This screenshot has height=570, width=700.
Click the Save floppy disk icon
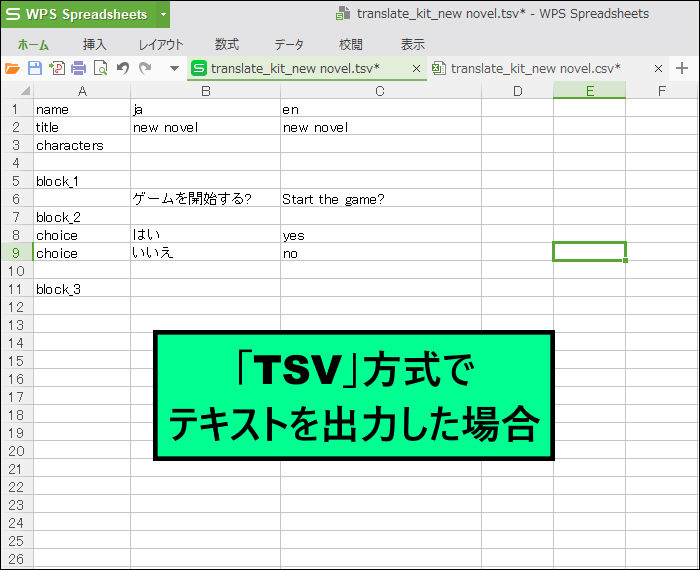34,68
